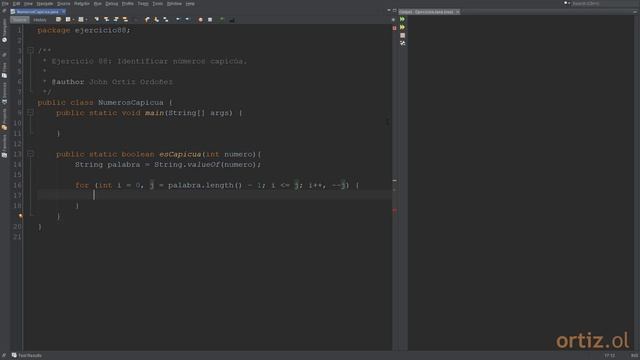Open the Tools menu
Image resolution: width=640 pixels, height=360 pixels.
click(x=158, y=4)
